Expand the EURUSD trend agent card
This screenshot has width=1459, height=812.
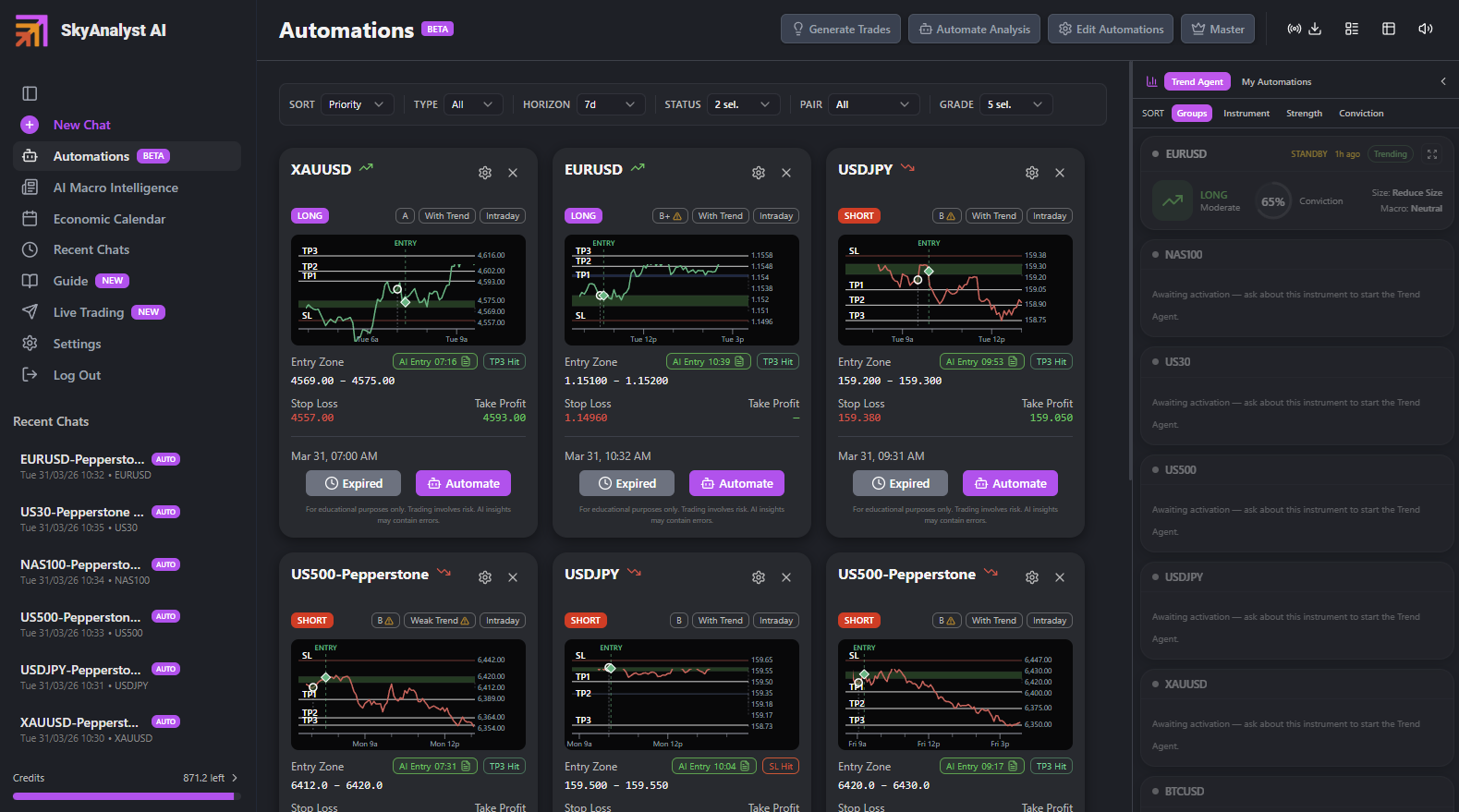(1432, 154)
